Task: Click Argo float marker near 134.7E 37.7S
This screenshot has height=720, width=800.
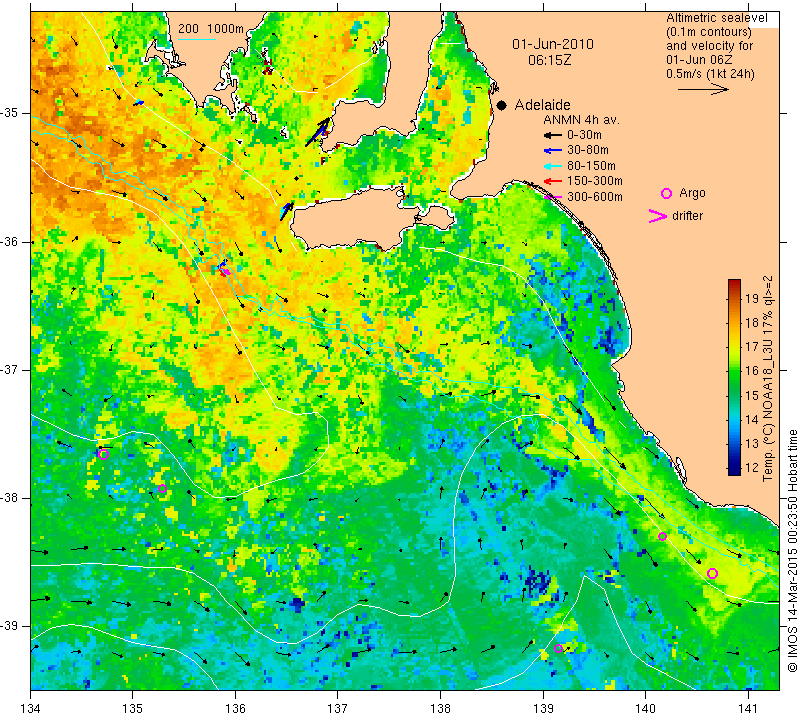Action: (104, 455)
